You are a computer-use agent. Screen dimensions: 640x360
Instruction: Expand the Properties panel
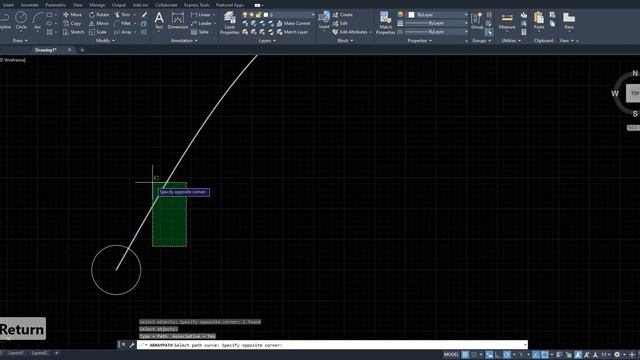coord(419,40)
